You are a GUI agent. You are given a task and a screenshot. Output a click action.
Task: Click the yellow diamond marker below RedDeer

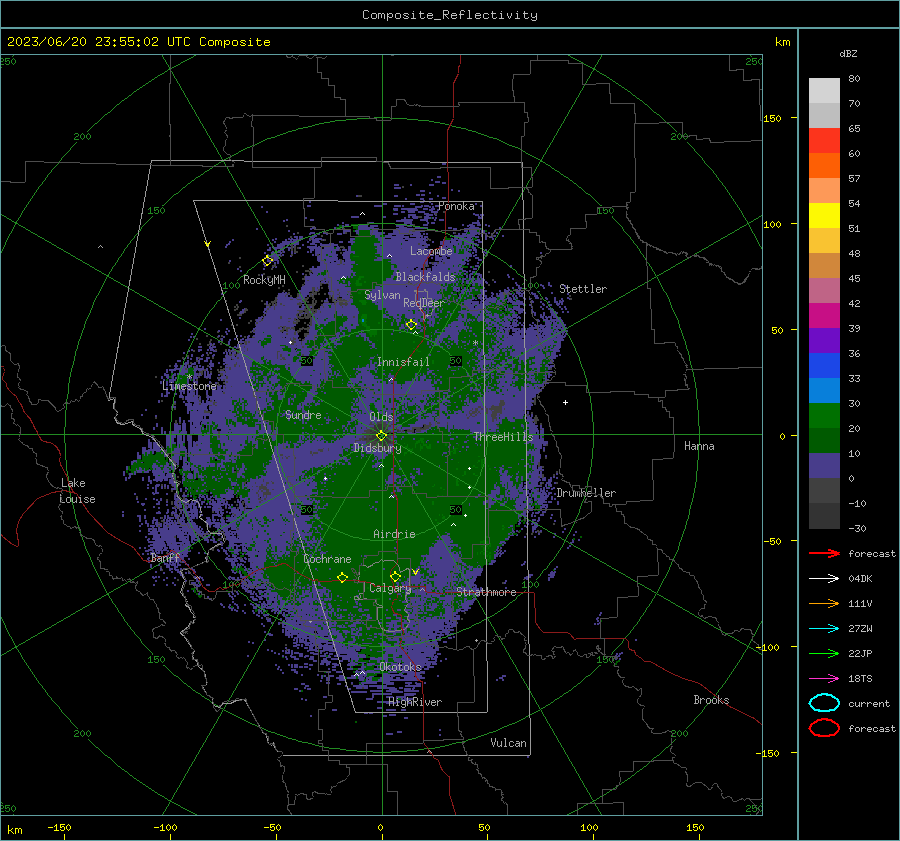pos(411,324)
